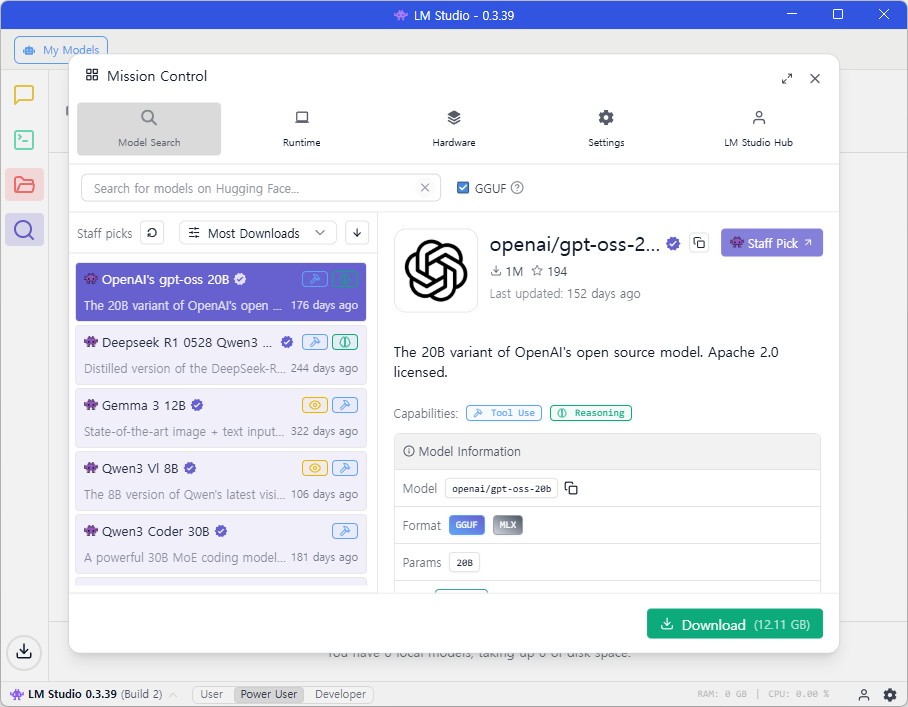Switch to User mode
The width and height of the screenshot is (908, 707).
(x=212, y=694)
